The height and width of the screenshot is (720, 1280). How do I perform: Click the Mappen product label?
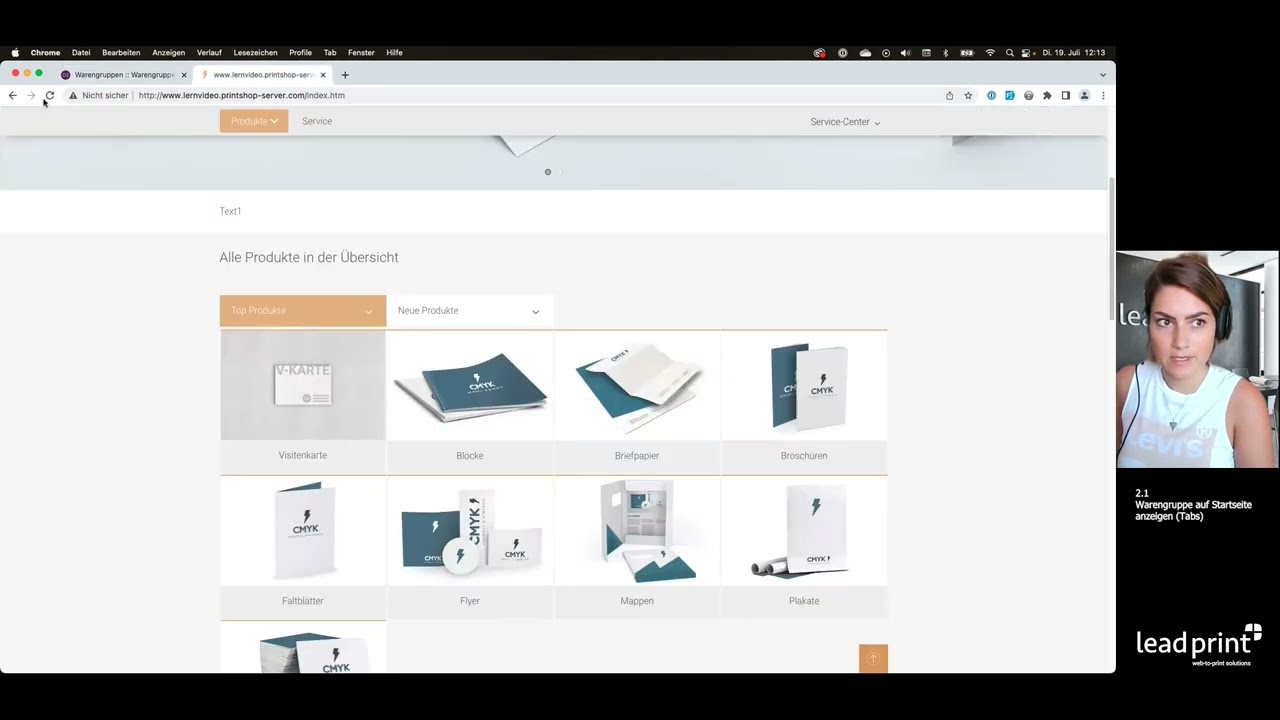pyautogui.click(x=637, y=601)
